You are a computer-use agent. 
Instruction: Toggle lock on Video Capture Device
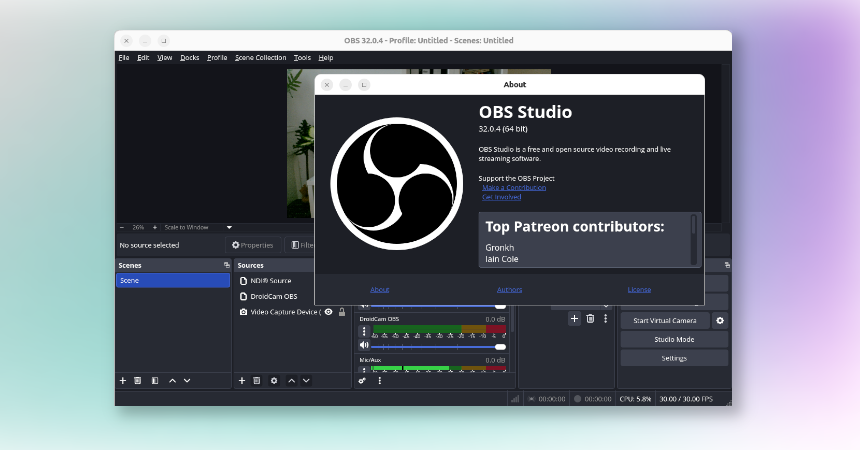point(342,312)
